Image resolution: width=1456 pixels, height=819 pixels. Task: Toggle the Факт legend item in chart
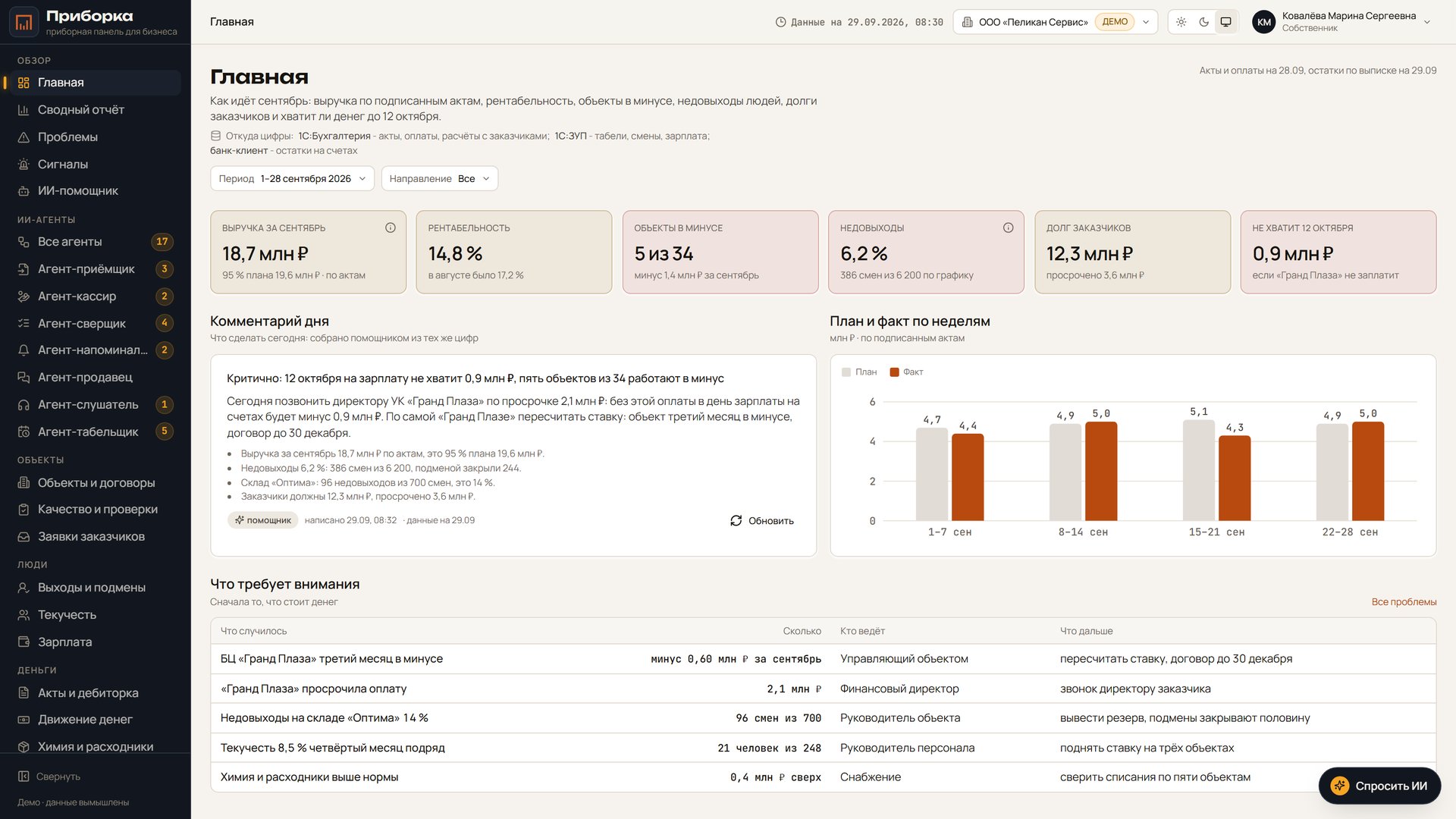[x=906, y=372]
